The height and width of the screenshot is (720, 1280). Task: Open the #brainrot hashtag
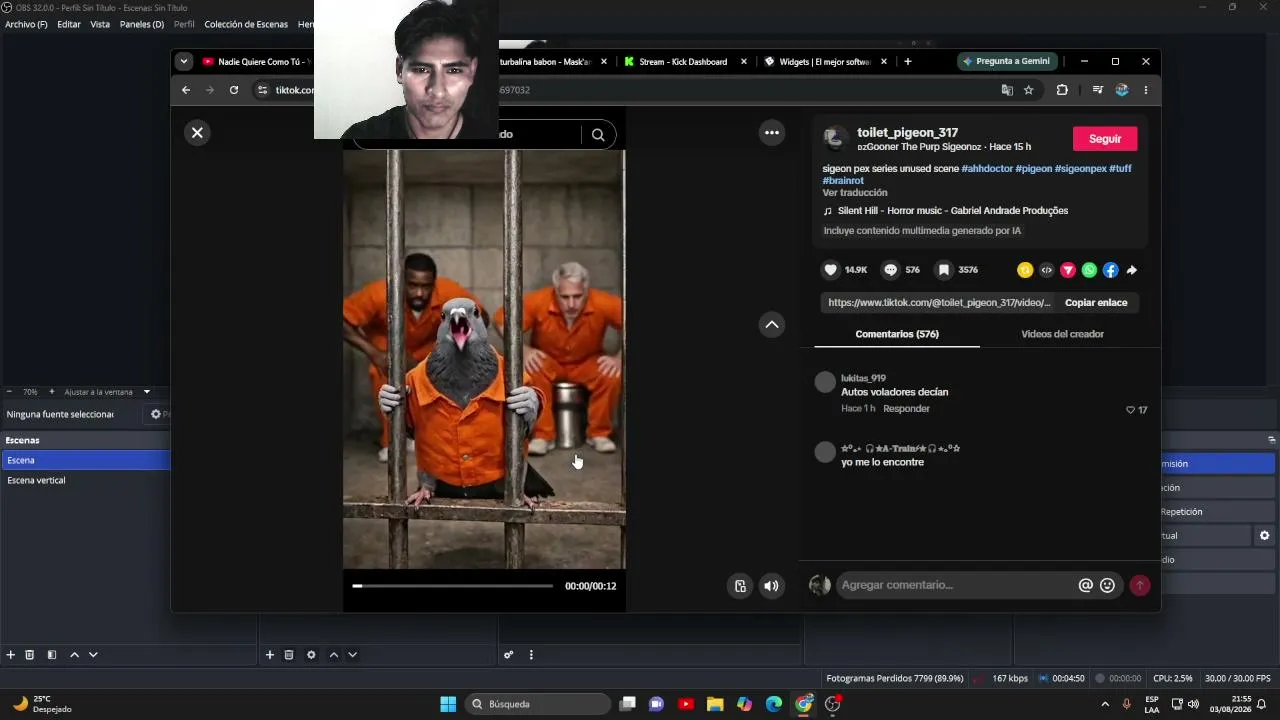[x=843, y=181]
